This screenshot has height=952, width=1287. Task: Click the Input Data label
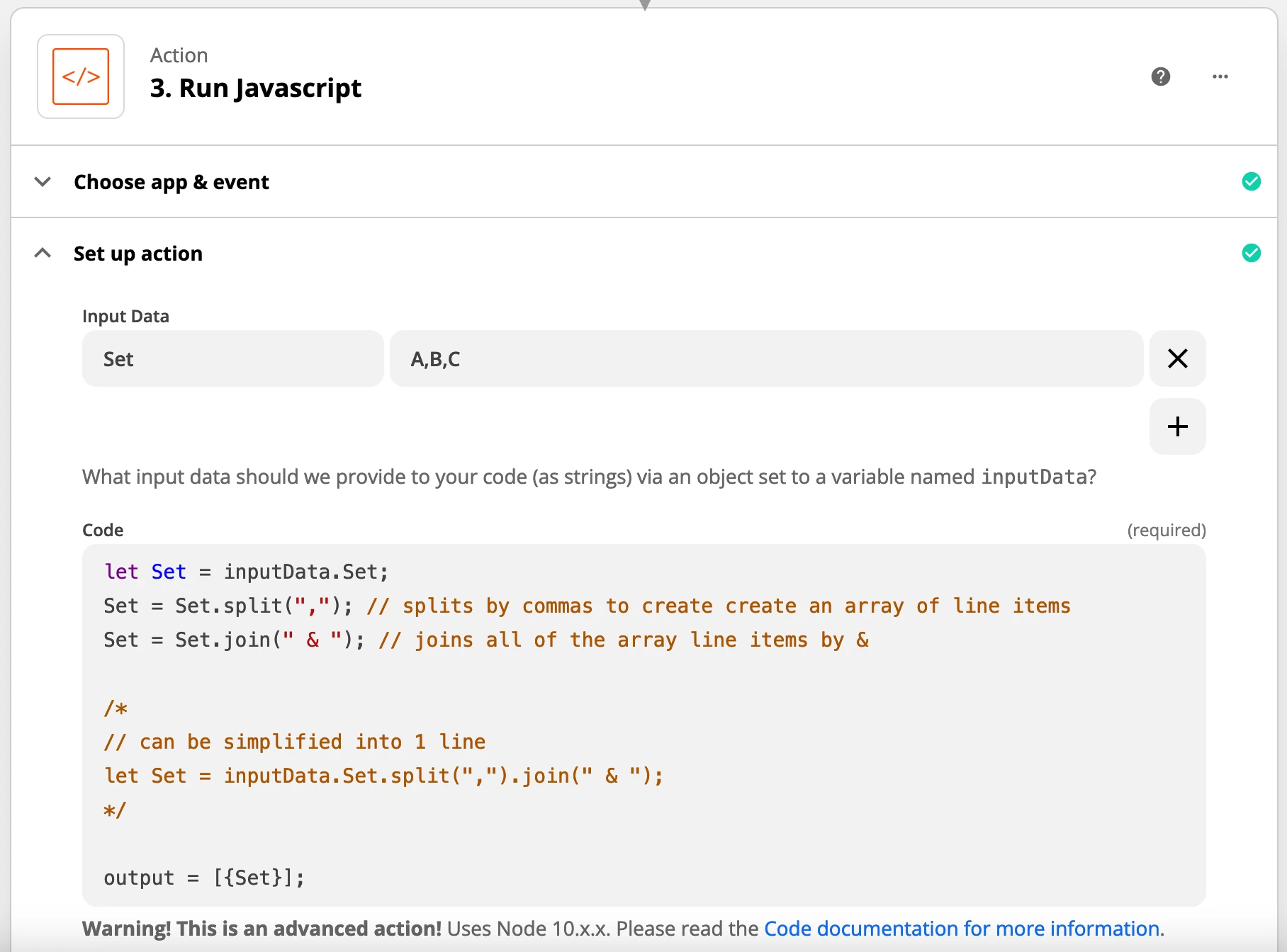pyautogui.click(x=125, y=316)
